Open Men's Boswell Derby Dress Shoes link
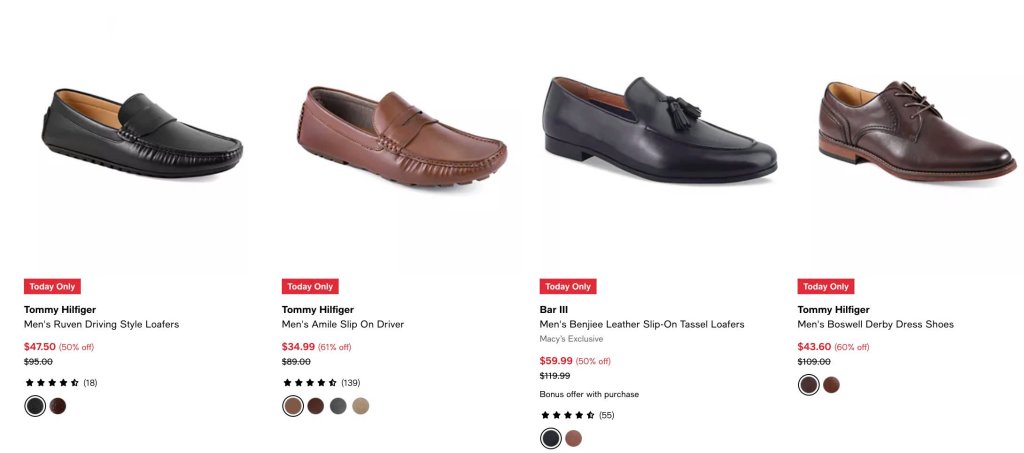This screenshot has width=1024, height=453. coord(875,324)
